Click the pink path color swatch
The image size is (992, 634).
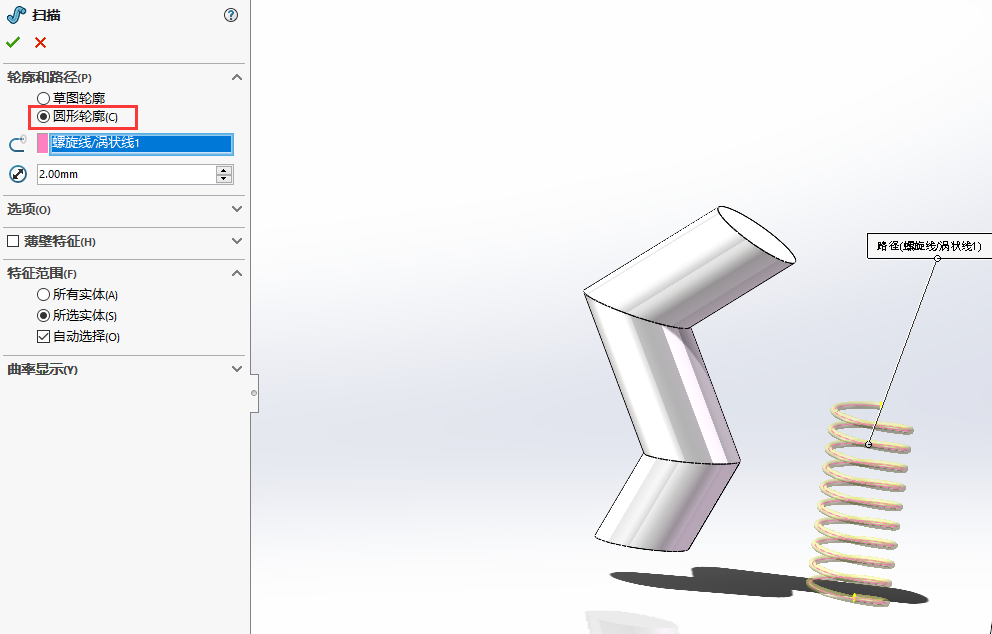click(42, 143)
